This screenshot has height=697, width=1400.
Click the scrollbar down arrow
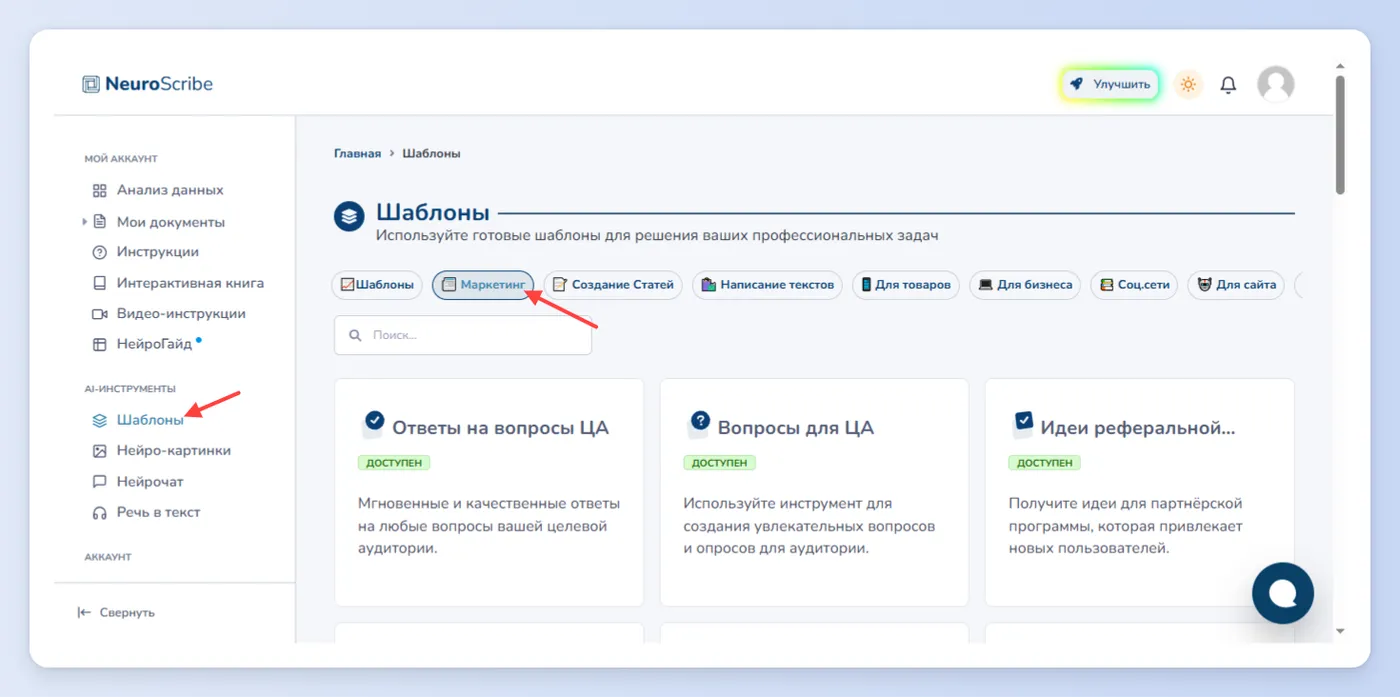[x=1340, y=632]
